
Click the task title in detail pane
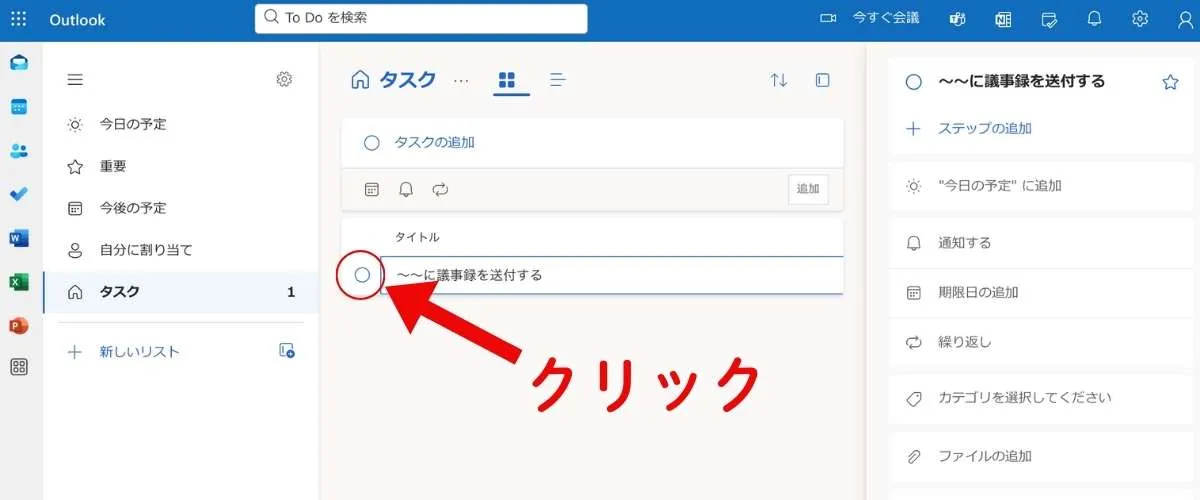(1021, 82)
